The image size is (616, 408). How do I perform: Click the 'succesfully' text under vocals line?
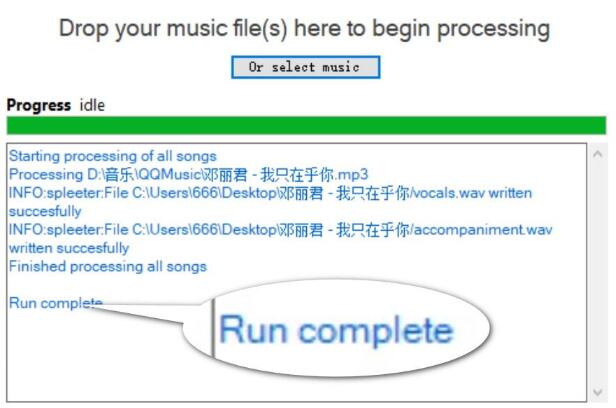tap(45, 211)
